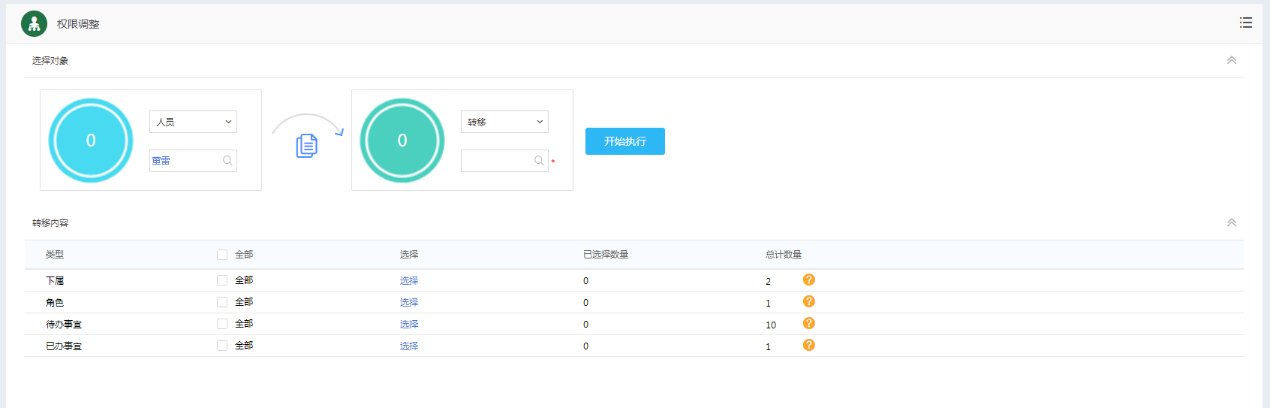
Task: Click help icon in the 角色 row
Action: (809, 301)
